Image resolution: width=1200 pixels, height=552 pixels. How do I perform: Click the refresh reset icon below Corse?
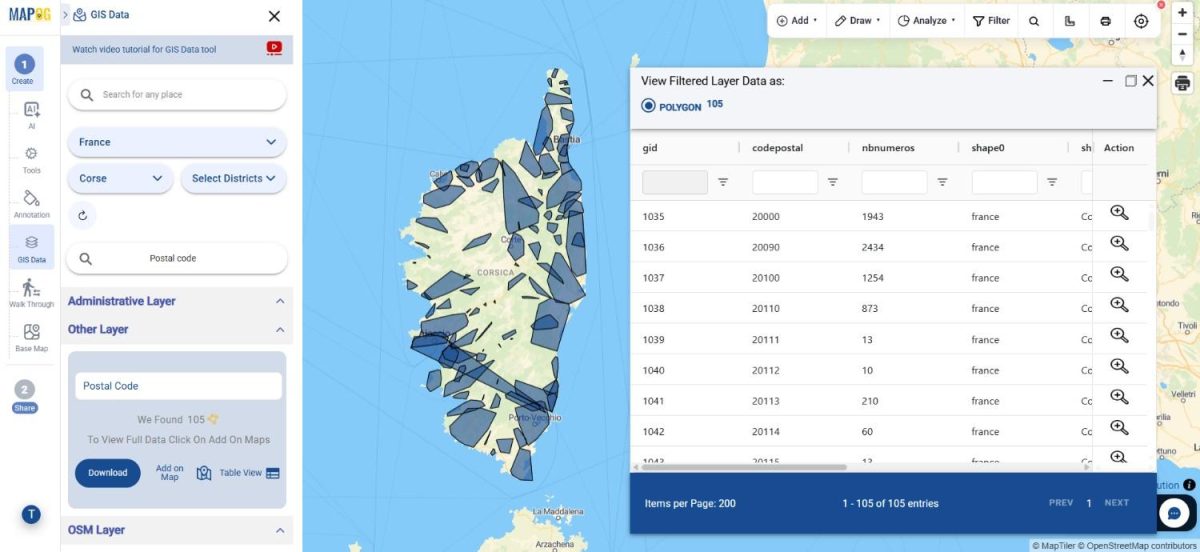[x=82, y=215]
